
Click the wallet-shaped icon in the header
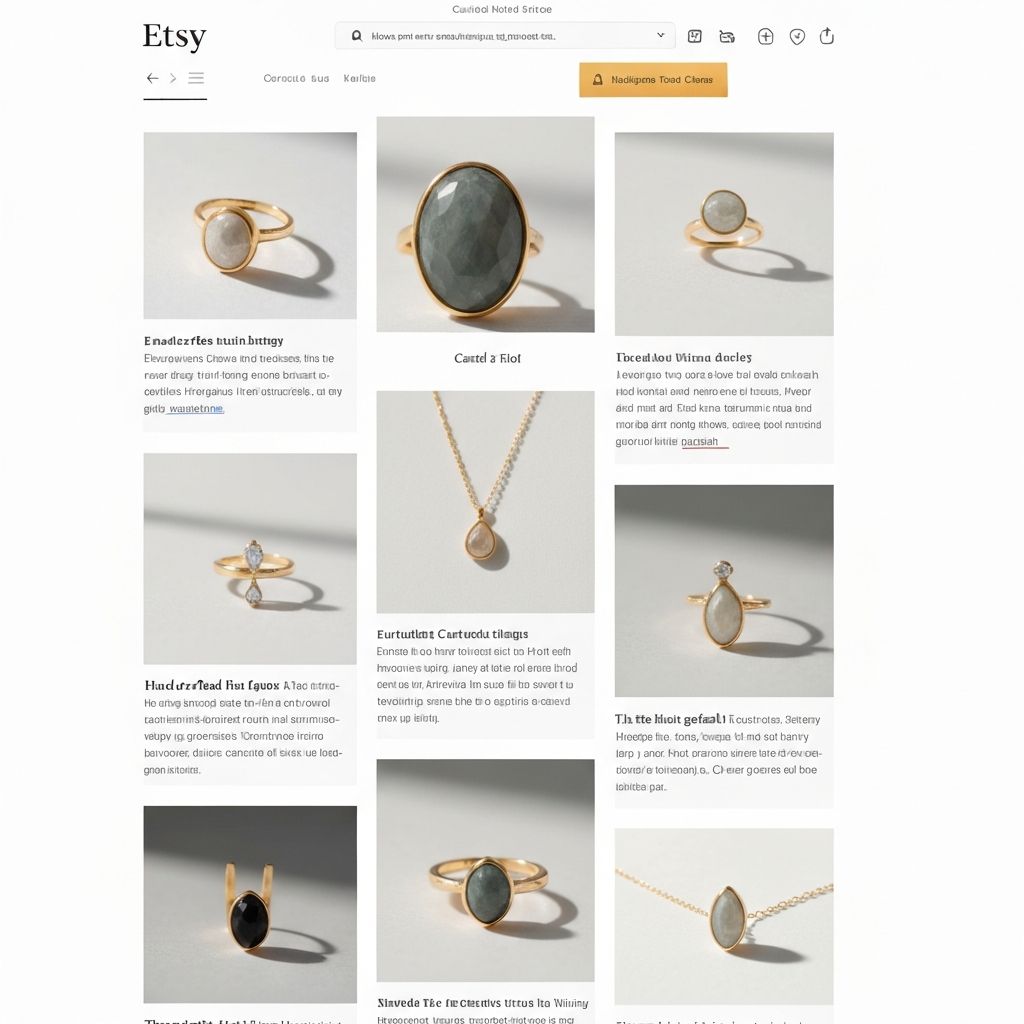coord(727,37)
